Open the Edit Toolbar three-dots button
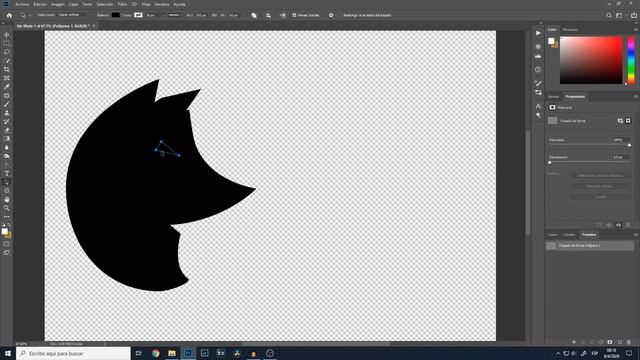This screenshot has height=360, width=640. coord(7,217)
